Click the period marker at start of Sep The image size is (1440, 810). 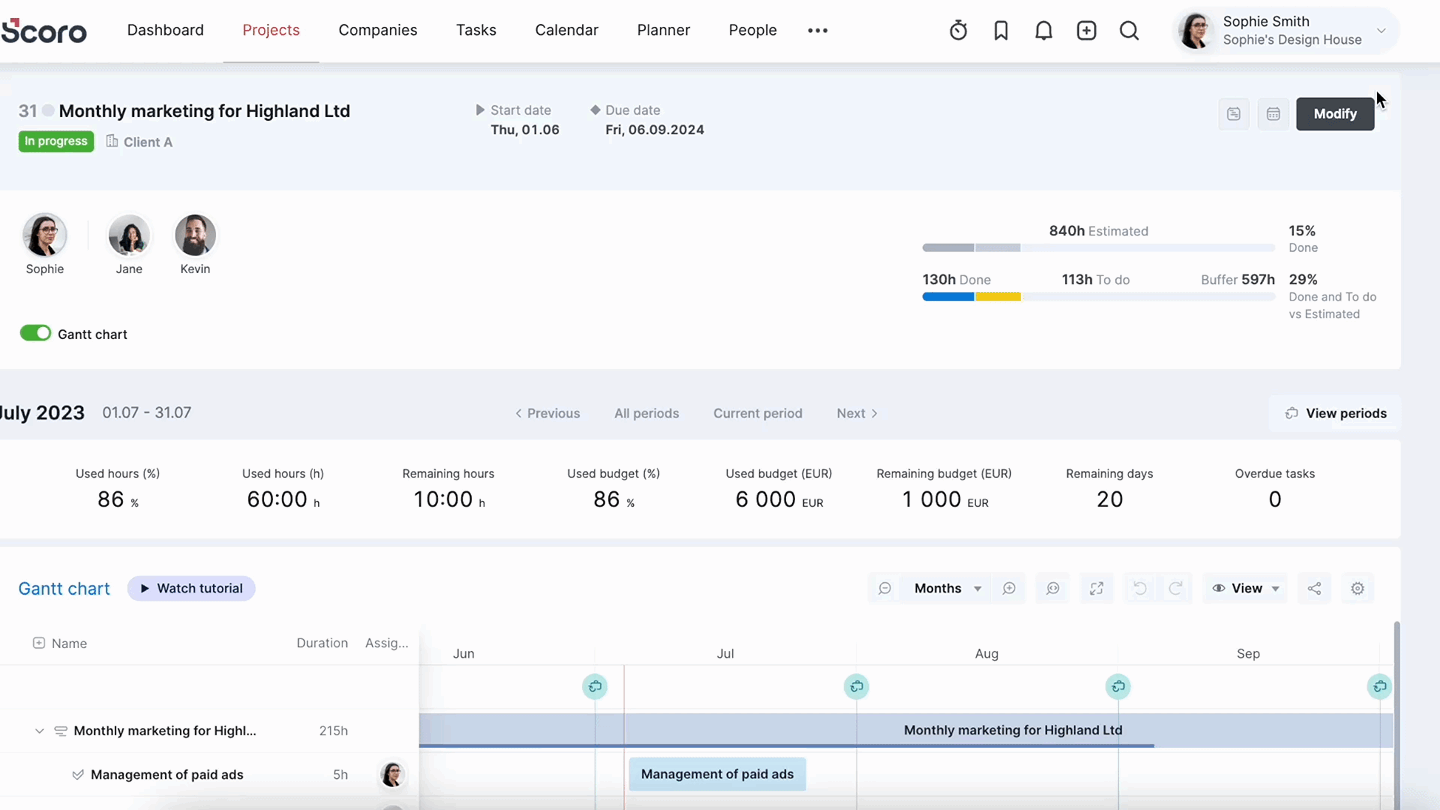[x=1118, y=687]
